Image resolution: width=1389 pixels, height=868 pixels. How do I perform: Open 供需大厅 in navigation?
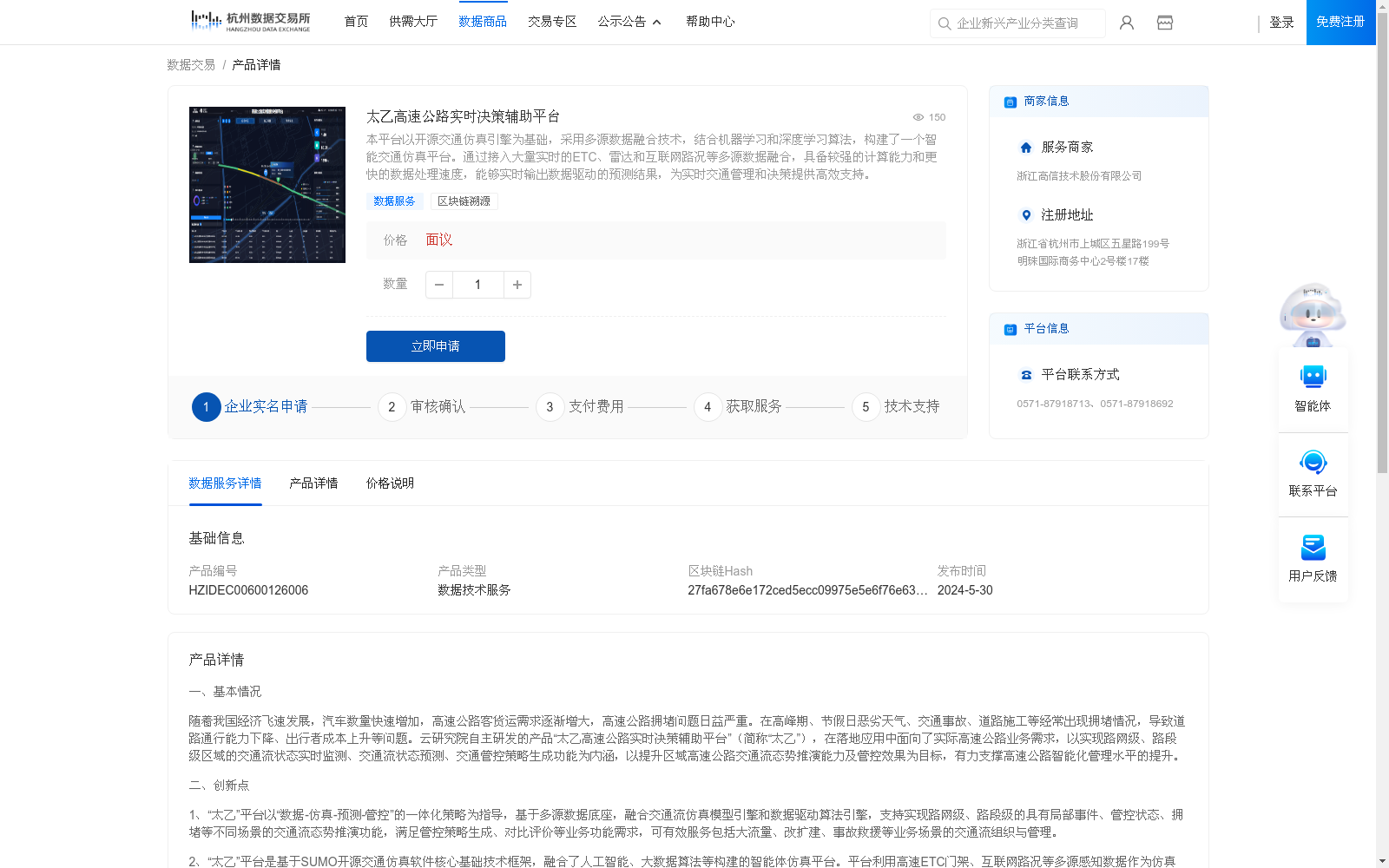point(413,22)
